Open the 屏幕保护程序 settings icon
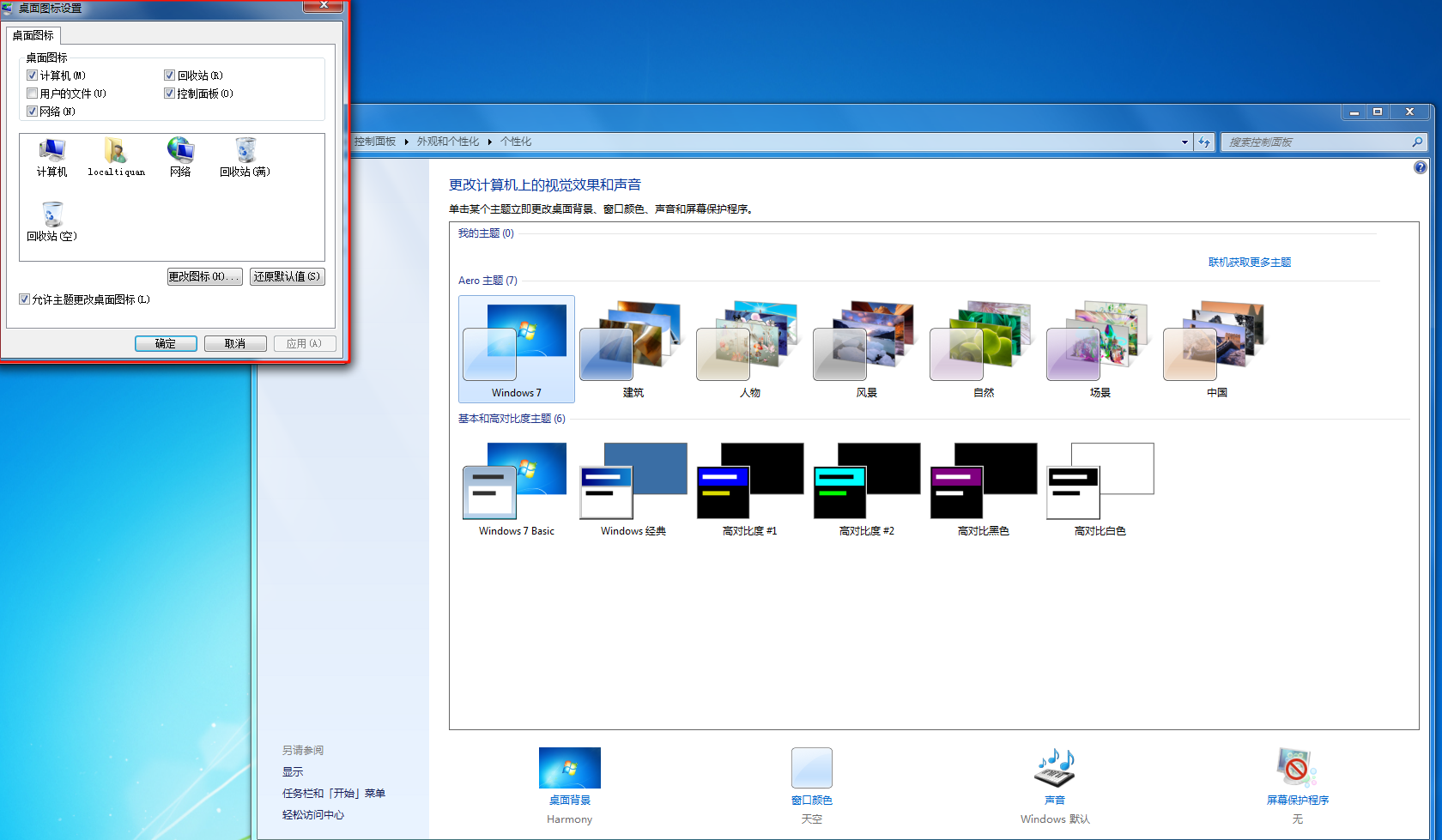This screenshot has width=1442, height=840. (1297, 768)
